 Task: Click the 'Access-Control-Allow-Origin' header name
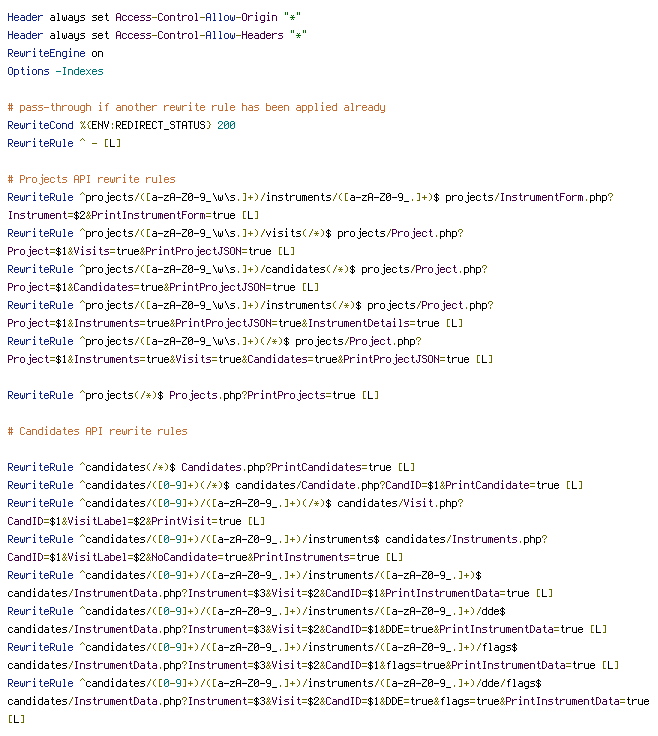[x=196, y=17]
